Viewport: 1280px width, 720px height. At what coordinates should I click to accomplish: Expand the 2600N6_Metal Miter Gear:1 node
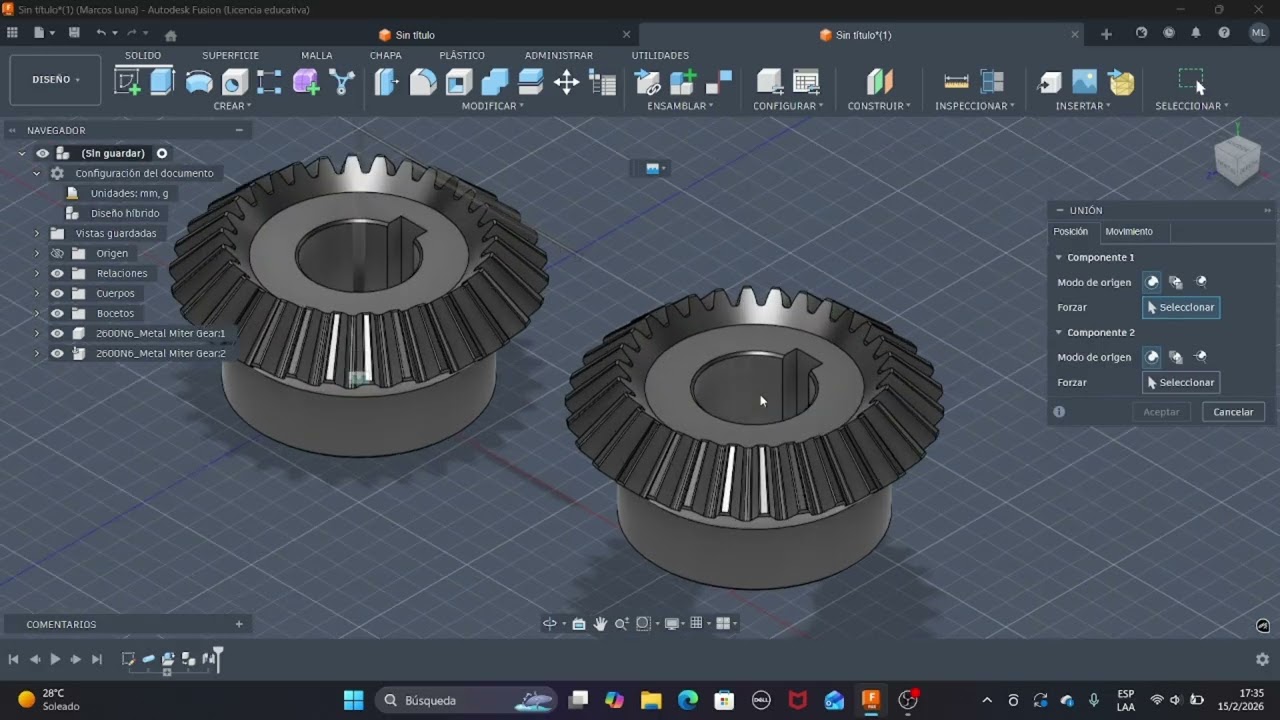pos(37,333)
